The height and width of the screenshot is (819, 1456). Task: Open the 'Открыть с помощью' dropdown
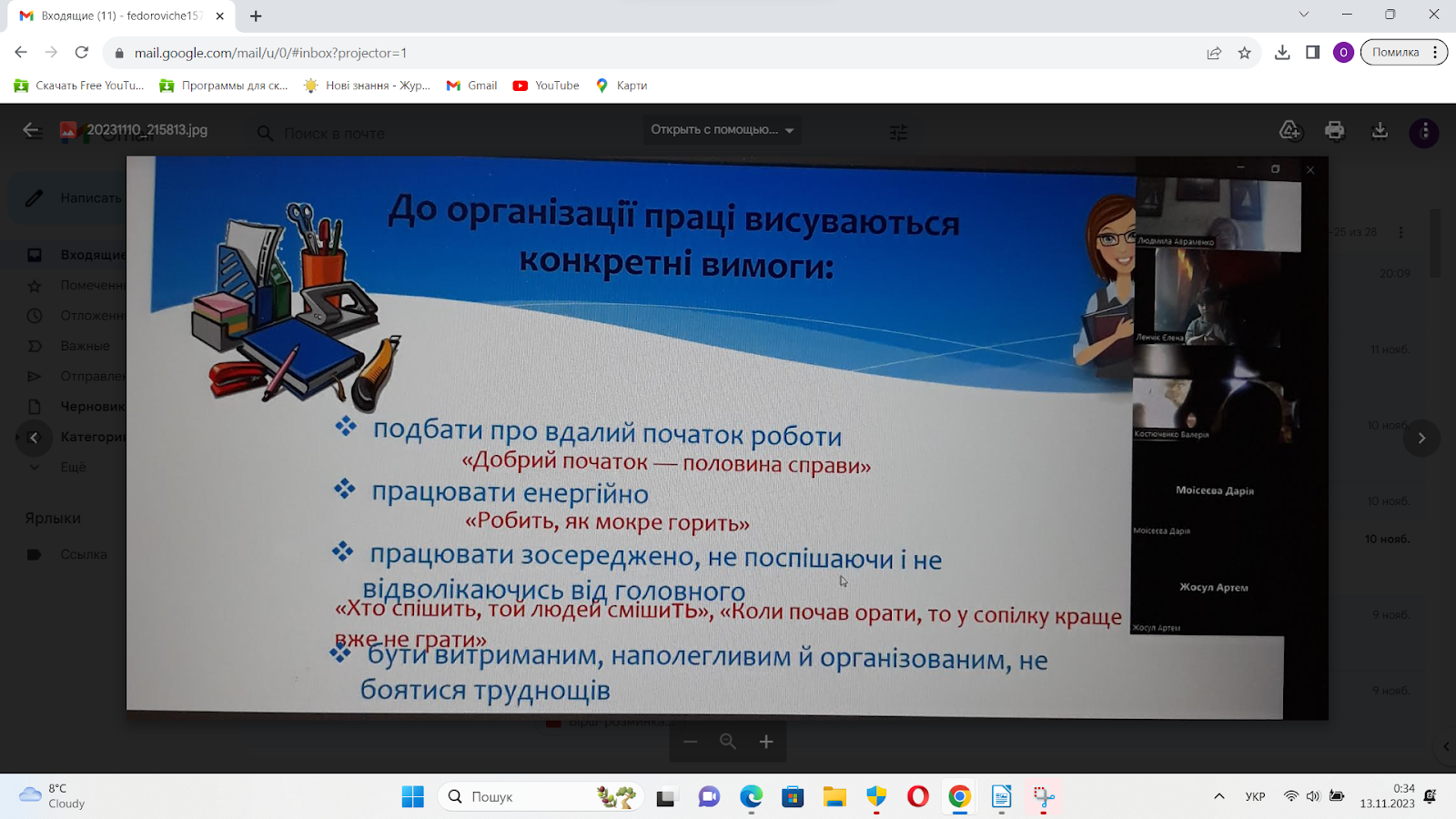[723, 130]
